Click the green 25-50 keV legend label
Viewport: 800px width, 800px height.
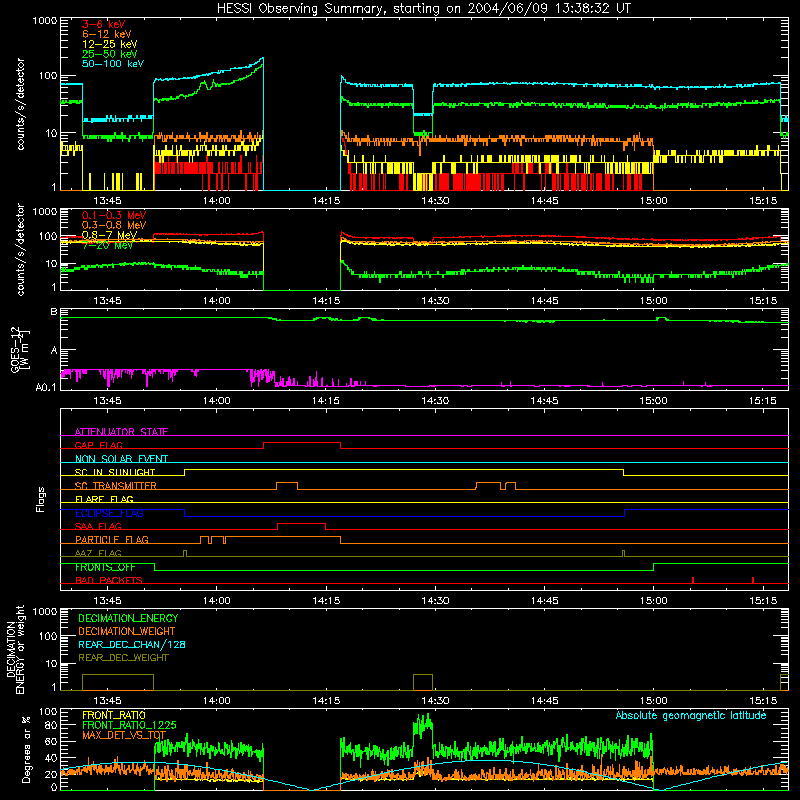(110, 54)
